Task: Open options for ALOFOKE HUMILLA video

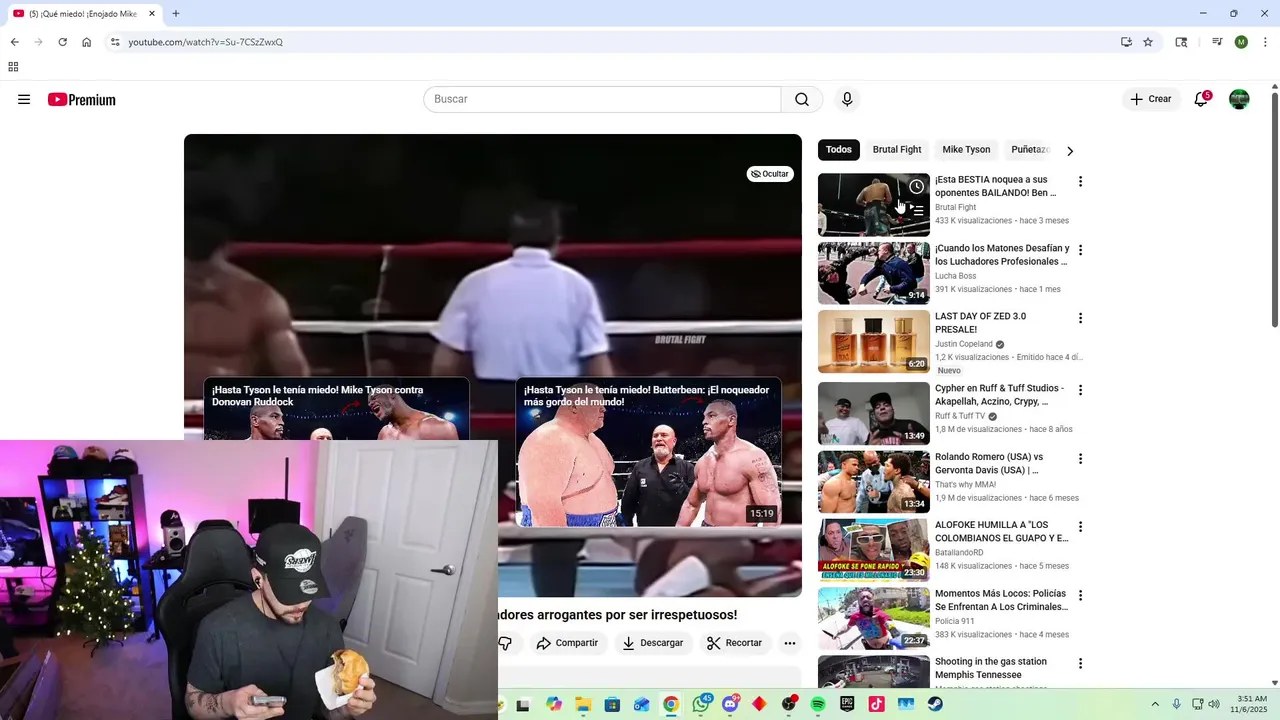Action: 1080,527
